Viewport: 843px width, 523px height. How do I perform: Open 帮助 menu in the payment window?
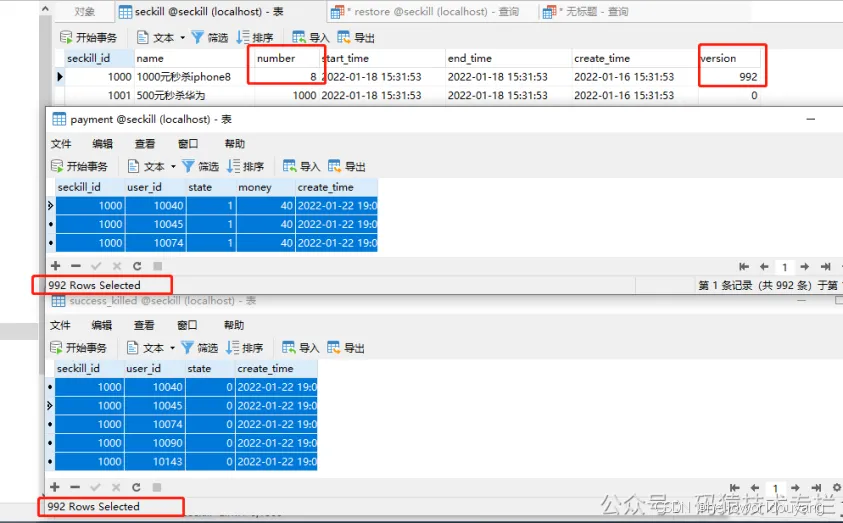pos(234,144)
